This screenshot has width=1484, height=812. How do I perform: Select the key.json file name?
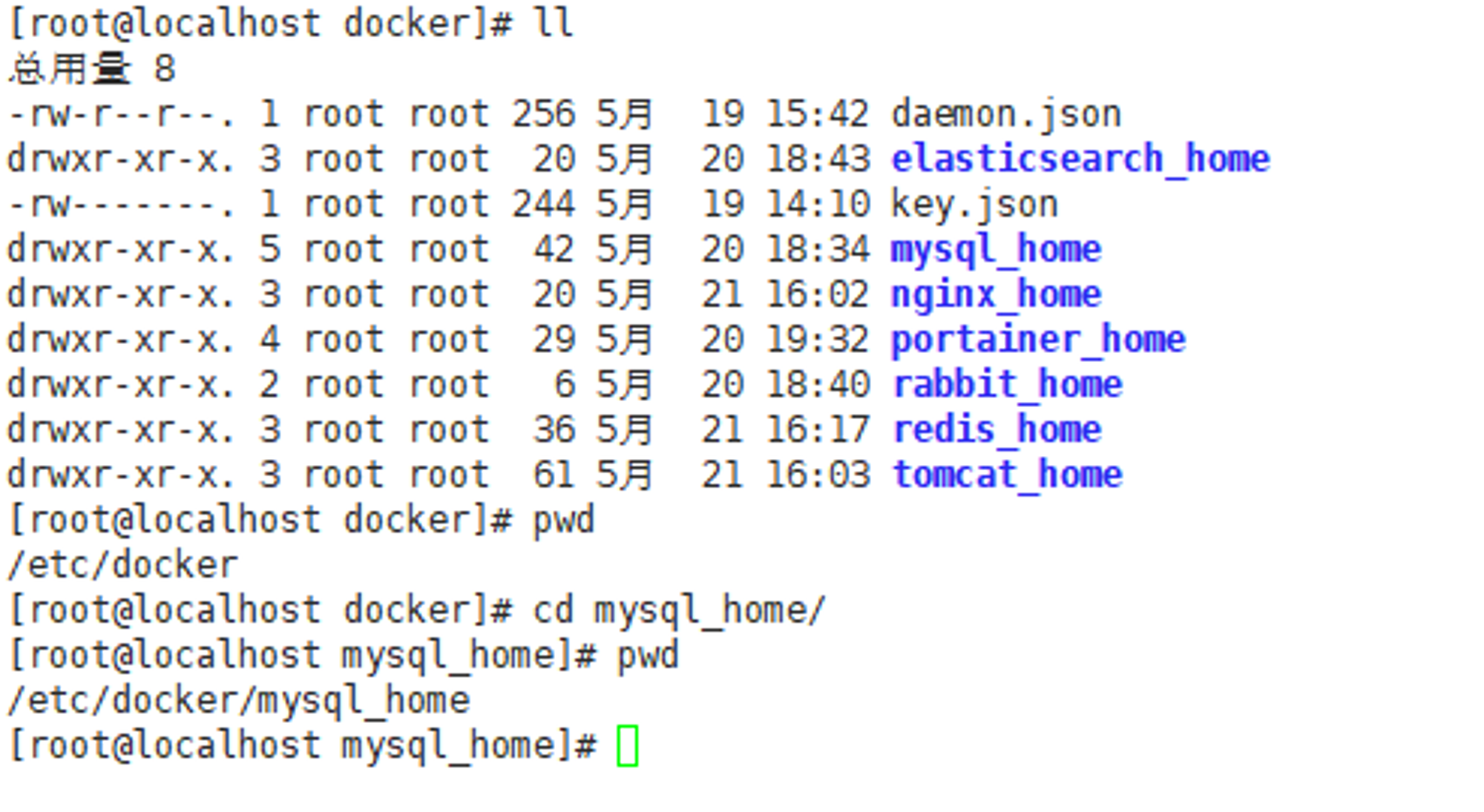point(974,205)
